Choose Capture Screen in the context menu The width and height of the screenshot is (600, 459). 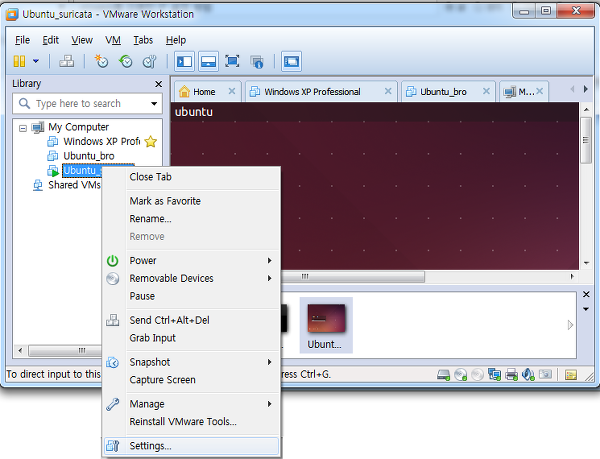[191, 380]
